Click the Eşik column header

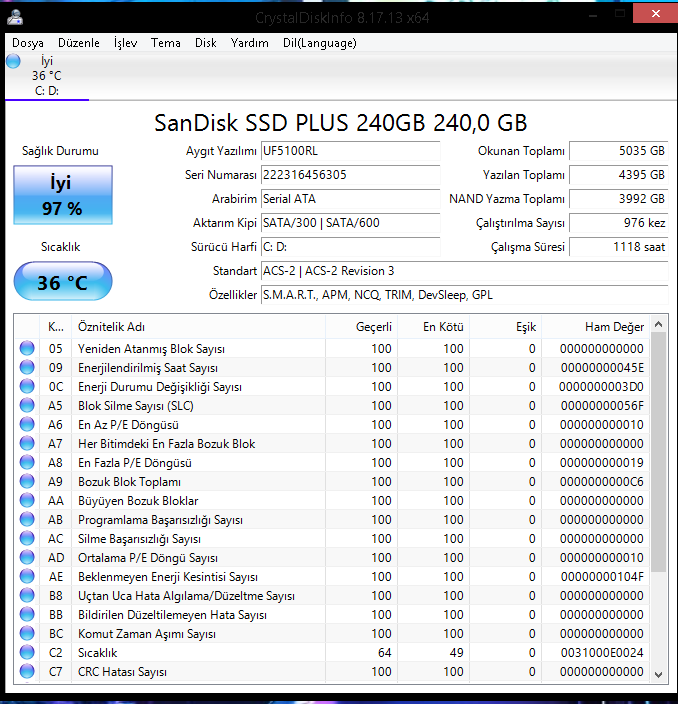tap(506, 326)
